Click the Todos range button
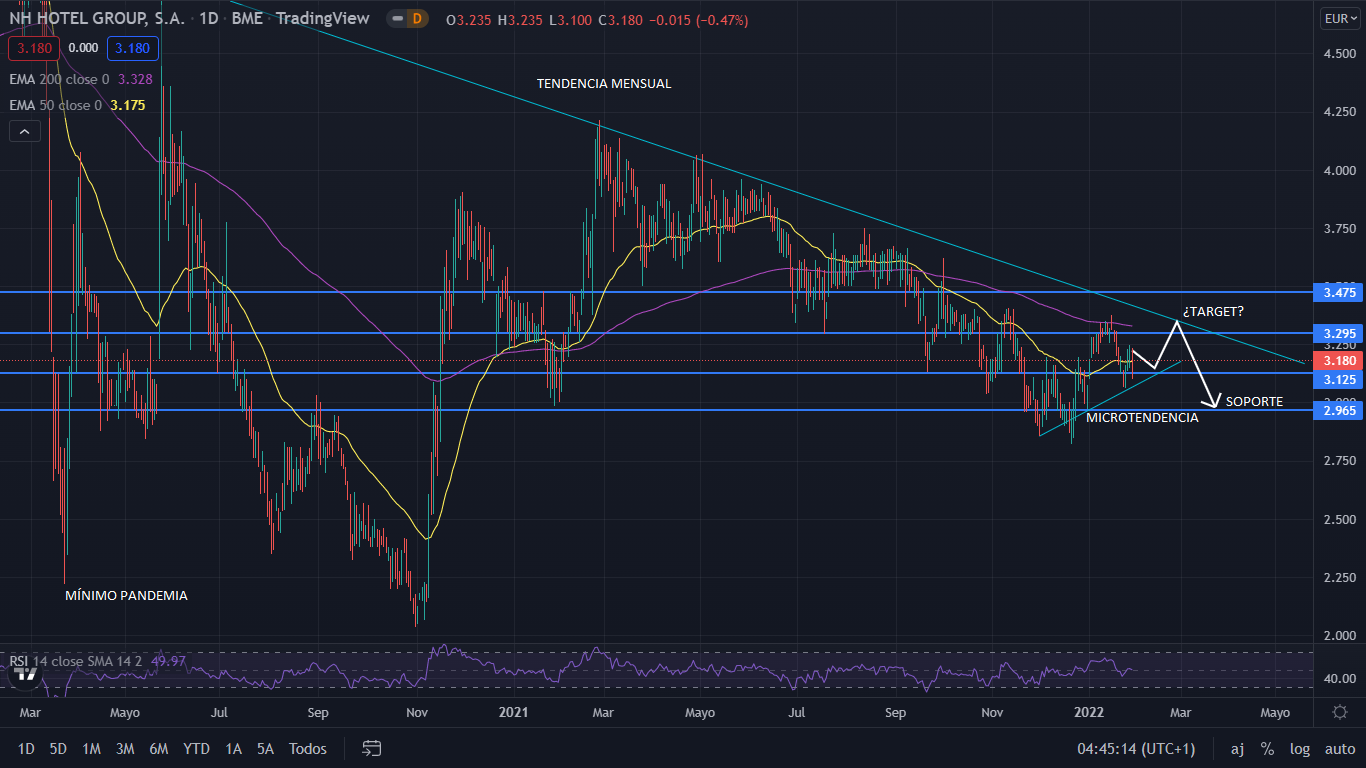Viewport: 1366px width, 768px height. pos(307,748)
